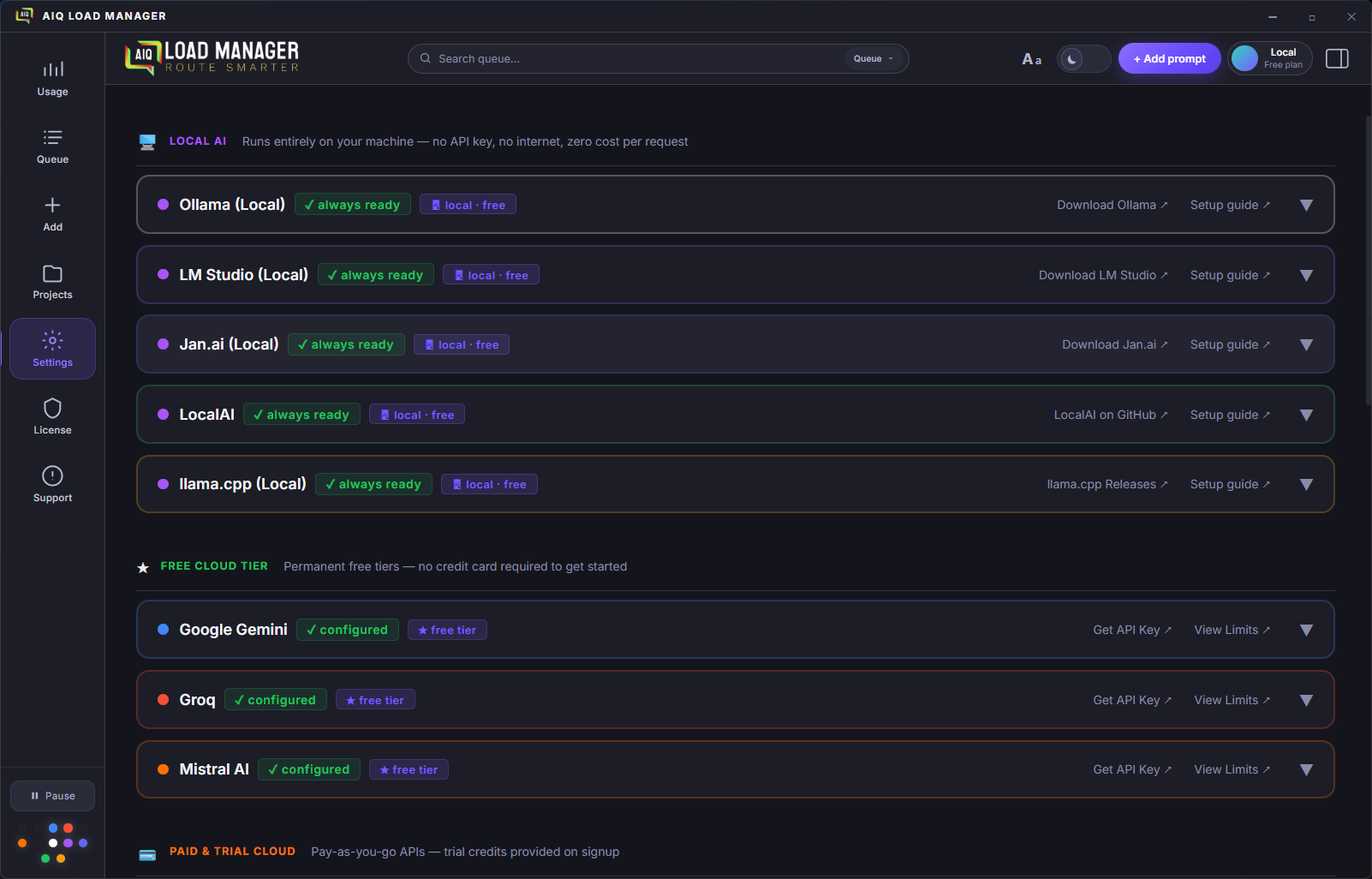Click Mistral AI configured badge

click(309, 769)
